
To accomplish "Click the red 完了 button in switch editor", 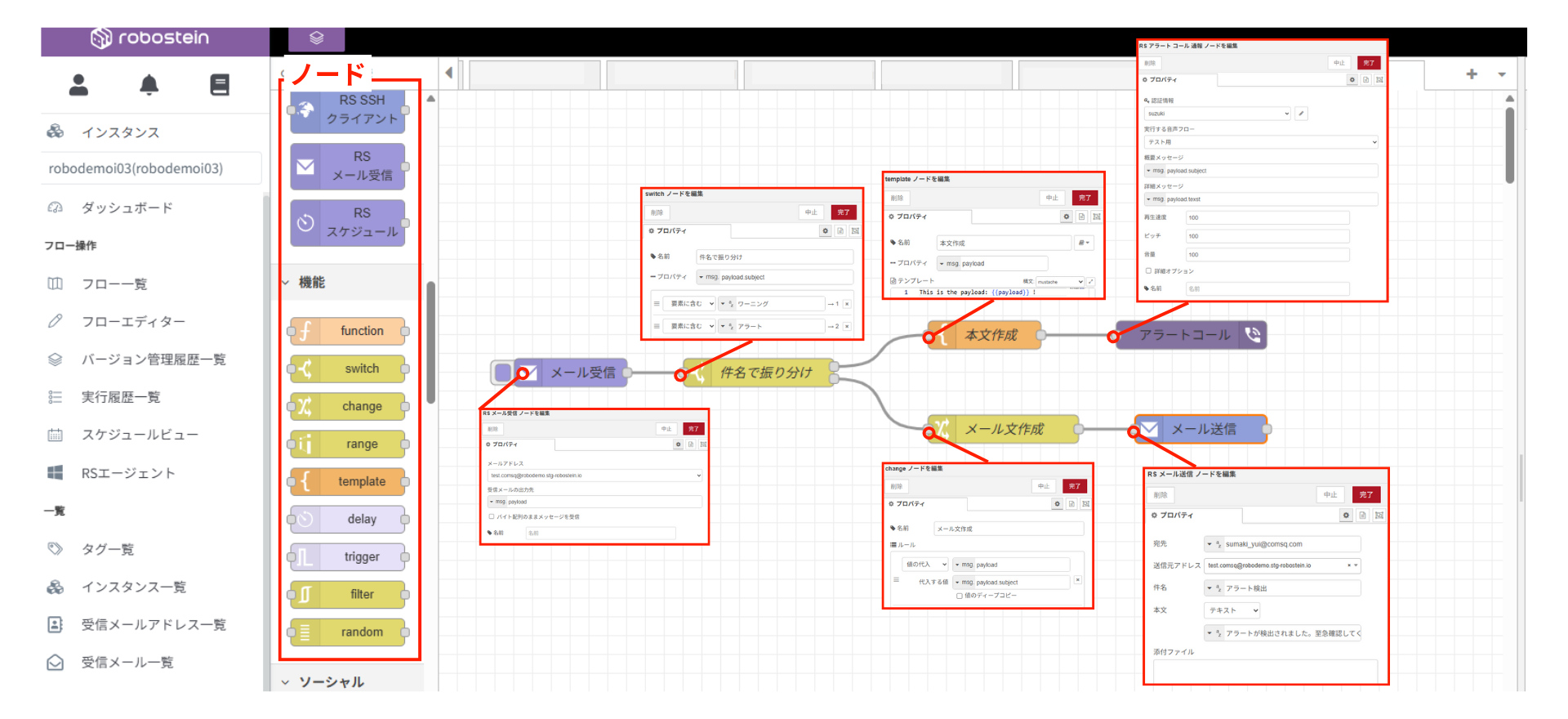I will (x=843, y=212).
